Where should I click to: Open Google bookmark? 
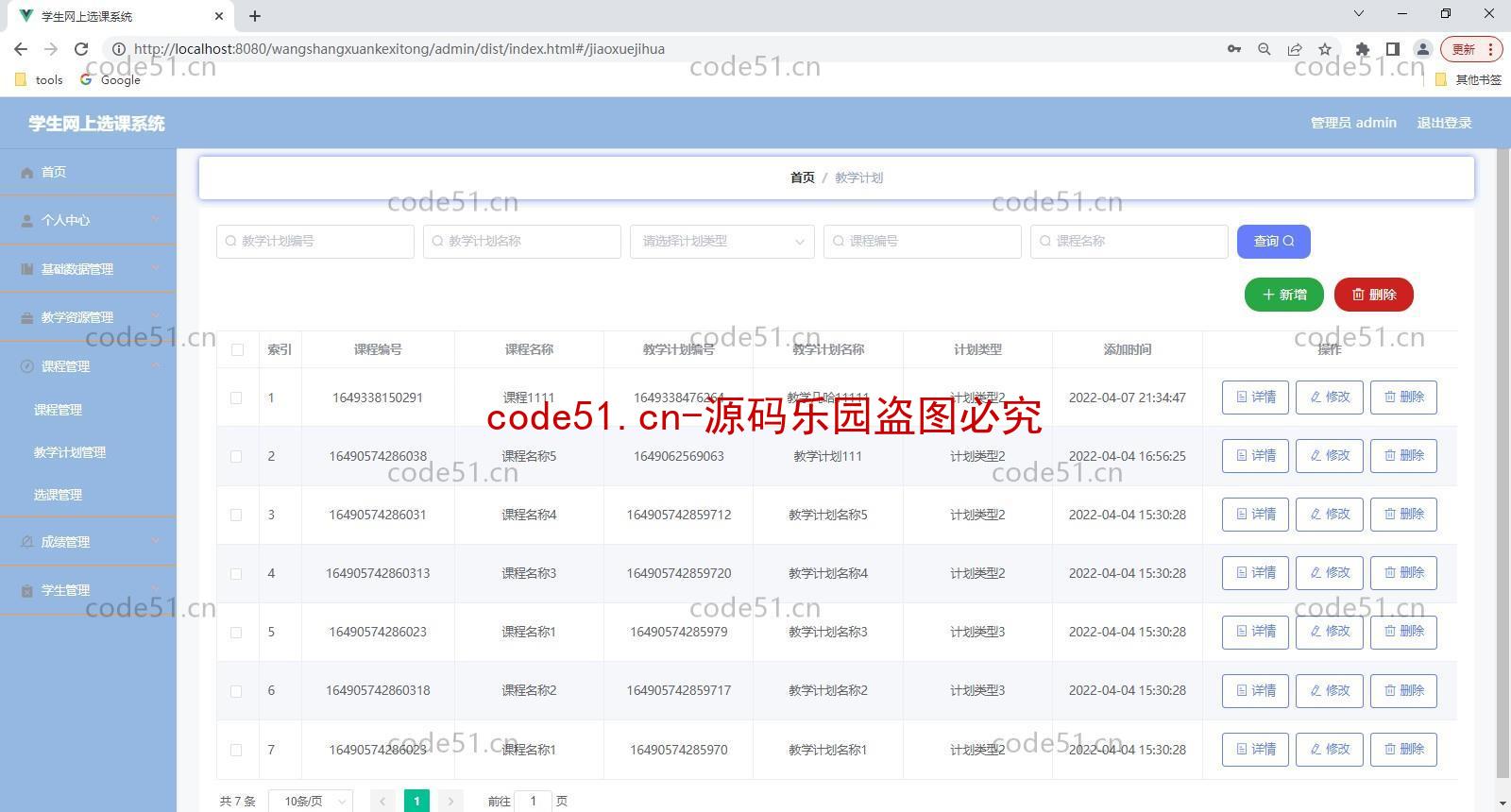point(110,80)
